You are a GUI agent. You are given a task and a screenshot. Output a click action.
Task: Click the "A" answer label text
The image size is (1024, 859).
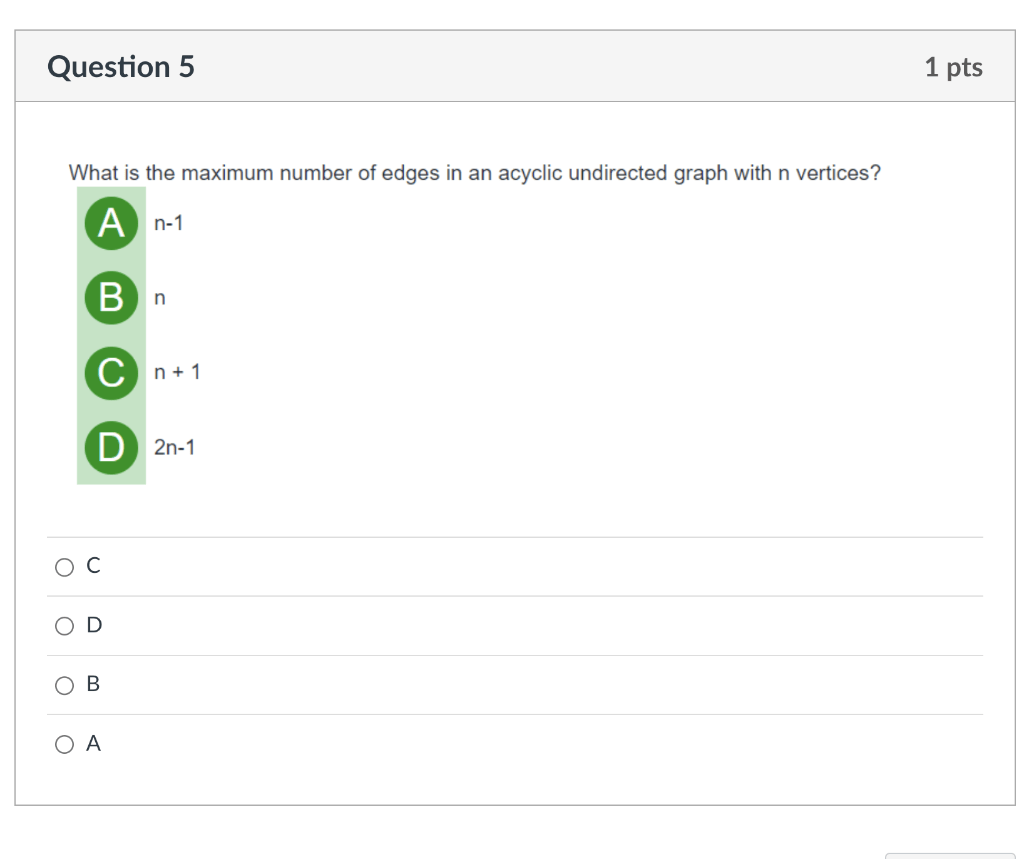(x=94, y=743)
